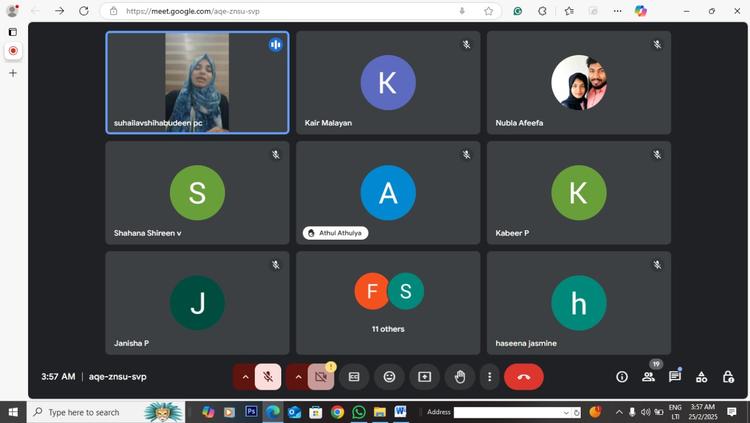
Task: Open WhatsApp from the taskbar
Action: click(359, 412)
